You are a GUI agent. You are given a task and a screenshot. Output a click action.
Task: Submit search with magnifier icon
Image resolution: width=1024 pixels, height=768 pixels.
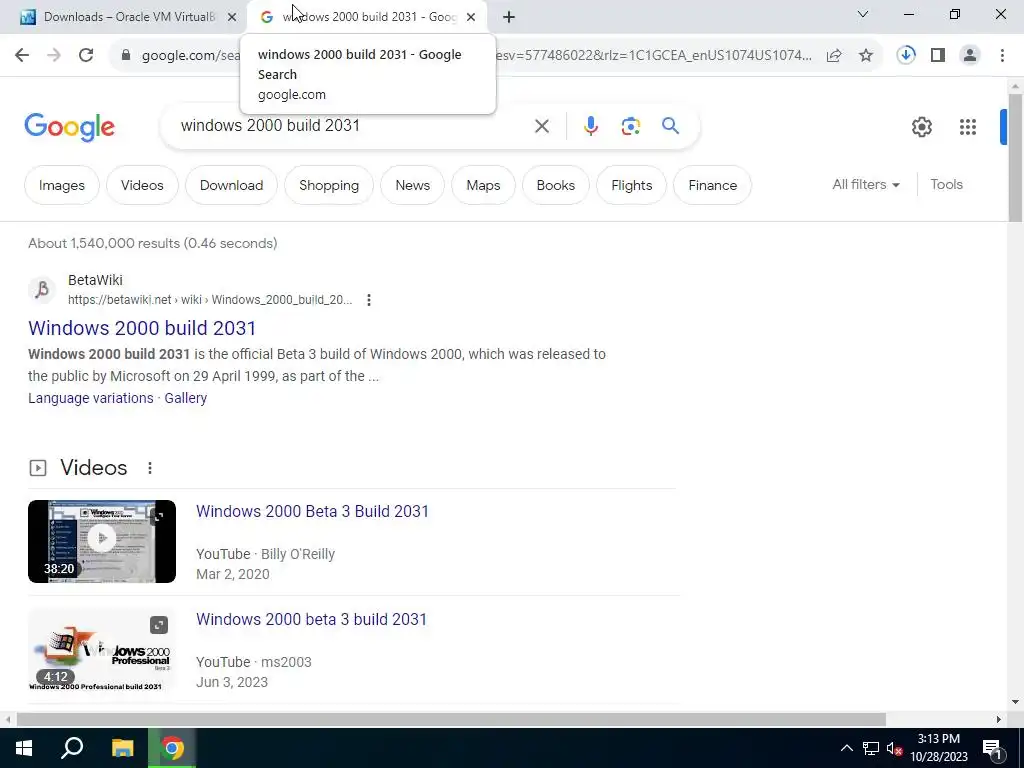point(670,126)
